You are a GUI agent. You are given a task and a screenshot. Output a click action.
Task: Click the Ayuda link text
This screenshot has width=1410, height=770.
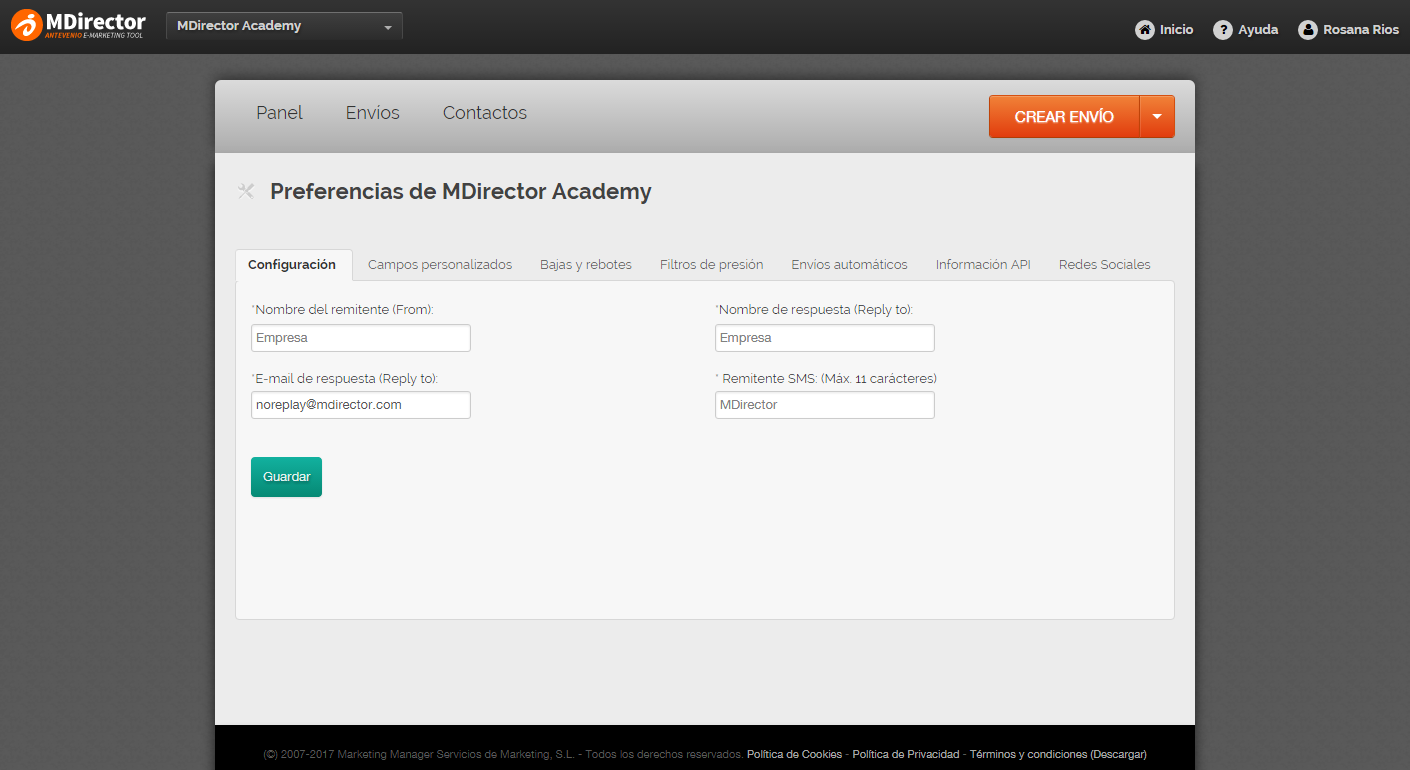coord(1258,30)
